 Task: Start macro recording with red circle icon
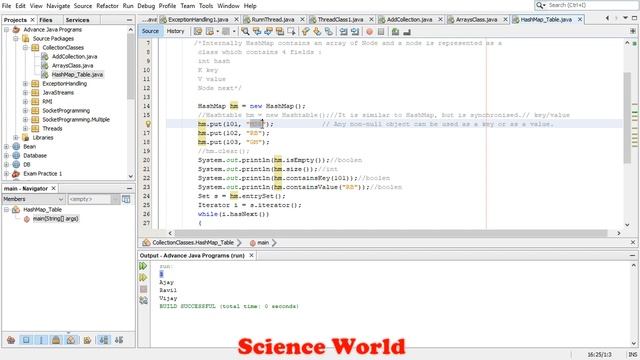[369, 31]
